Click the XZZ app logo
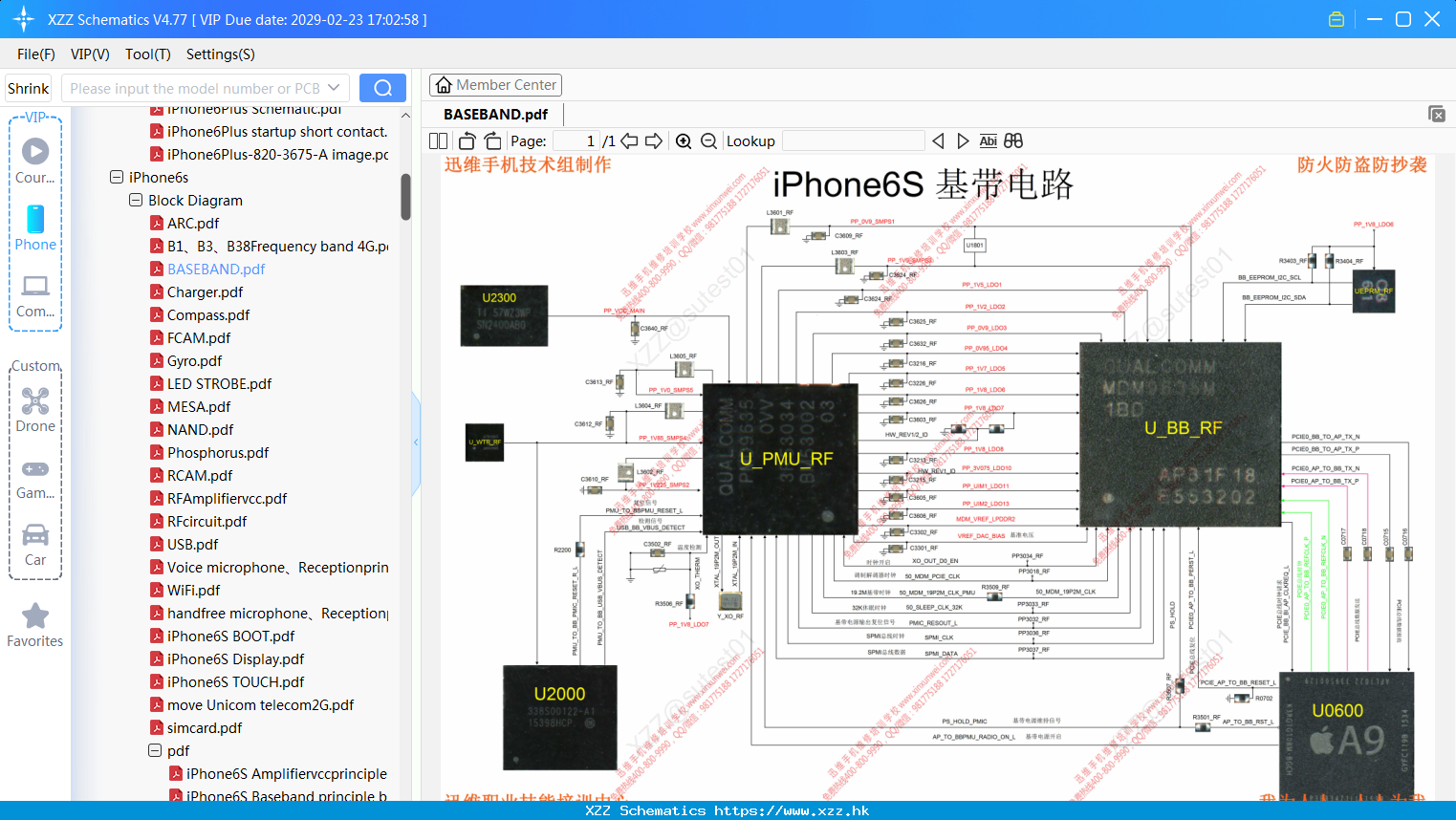 [x=24, y=19]
